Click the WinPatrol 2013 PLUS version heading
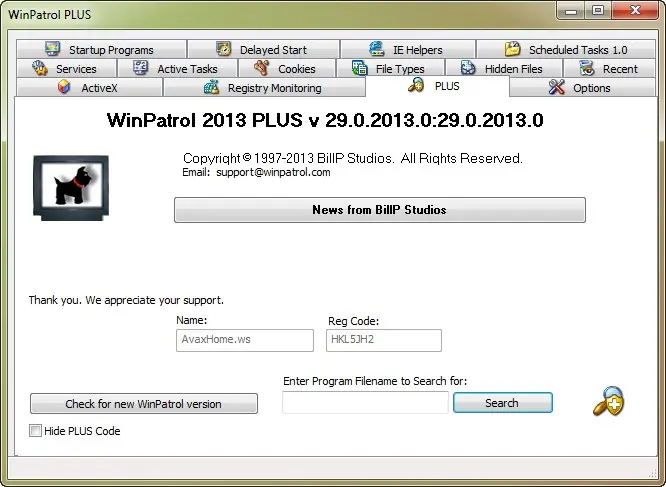 (325, 120)
